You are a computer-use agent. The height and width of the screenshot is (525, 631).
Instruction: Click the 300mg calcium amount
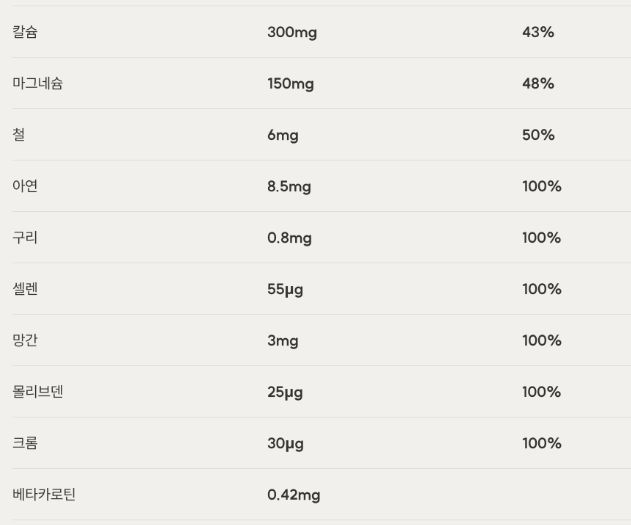point(292,32)
